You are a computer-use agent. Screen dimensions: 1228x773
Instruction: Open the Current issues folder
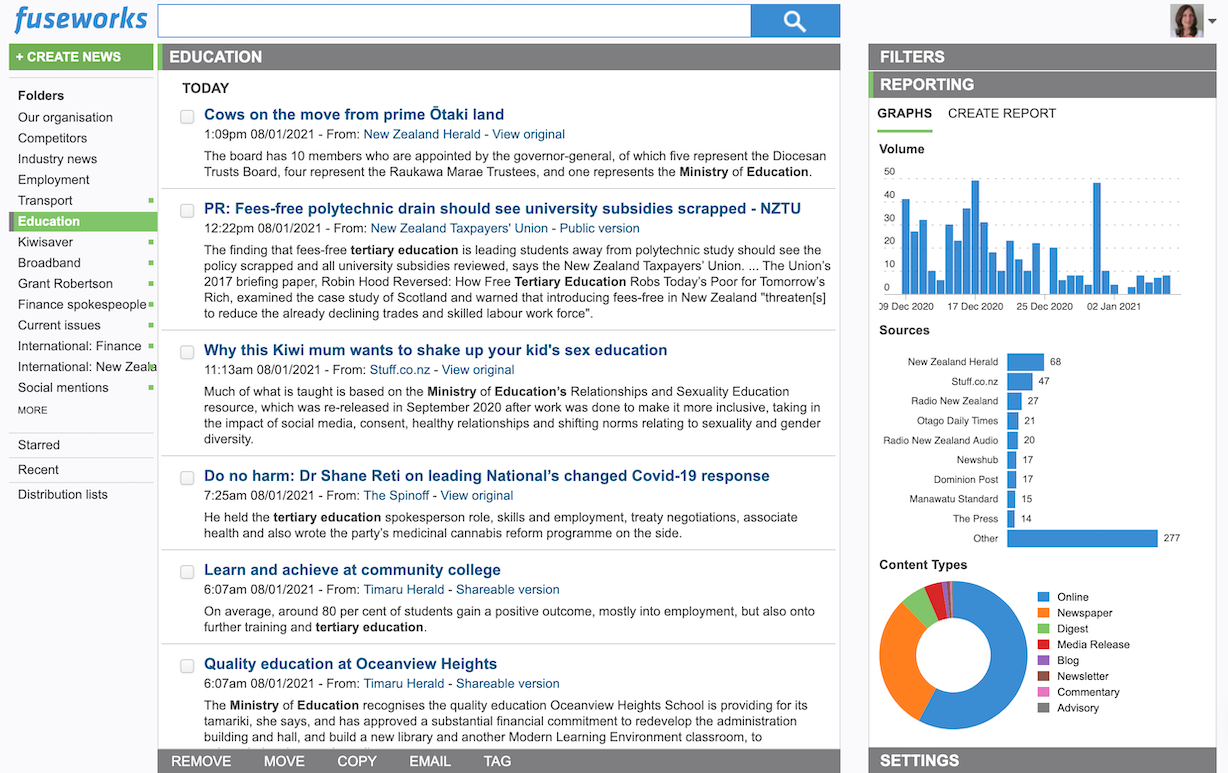click(x=59, y=325)
